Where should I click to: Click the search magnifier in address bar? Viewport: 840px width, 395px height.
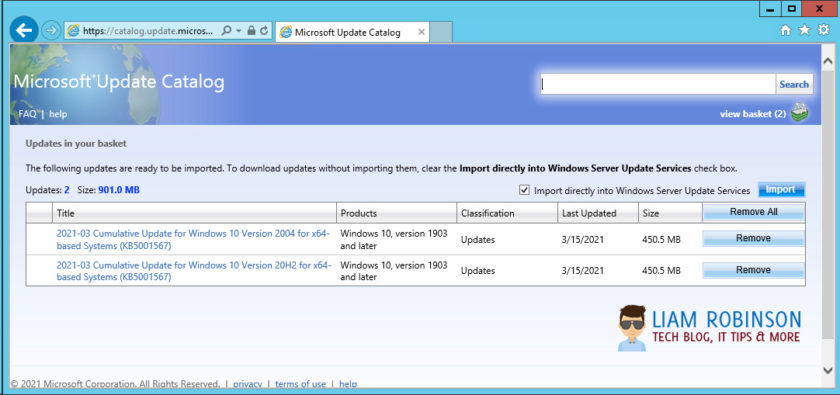227,31
